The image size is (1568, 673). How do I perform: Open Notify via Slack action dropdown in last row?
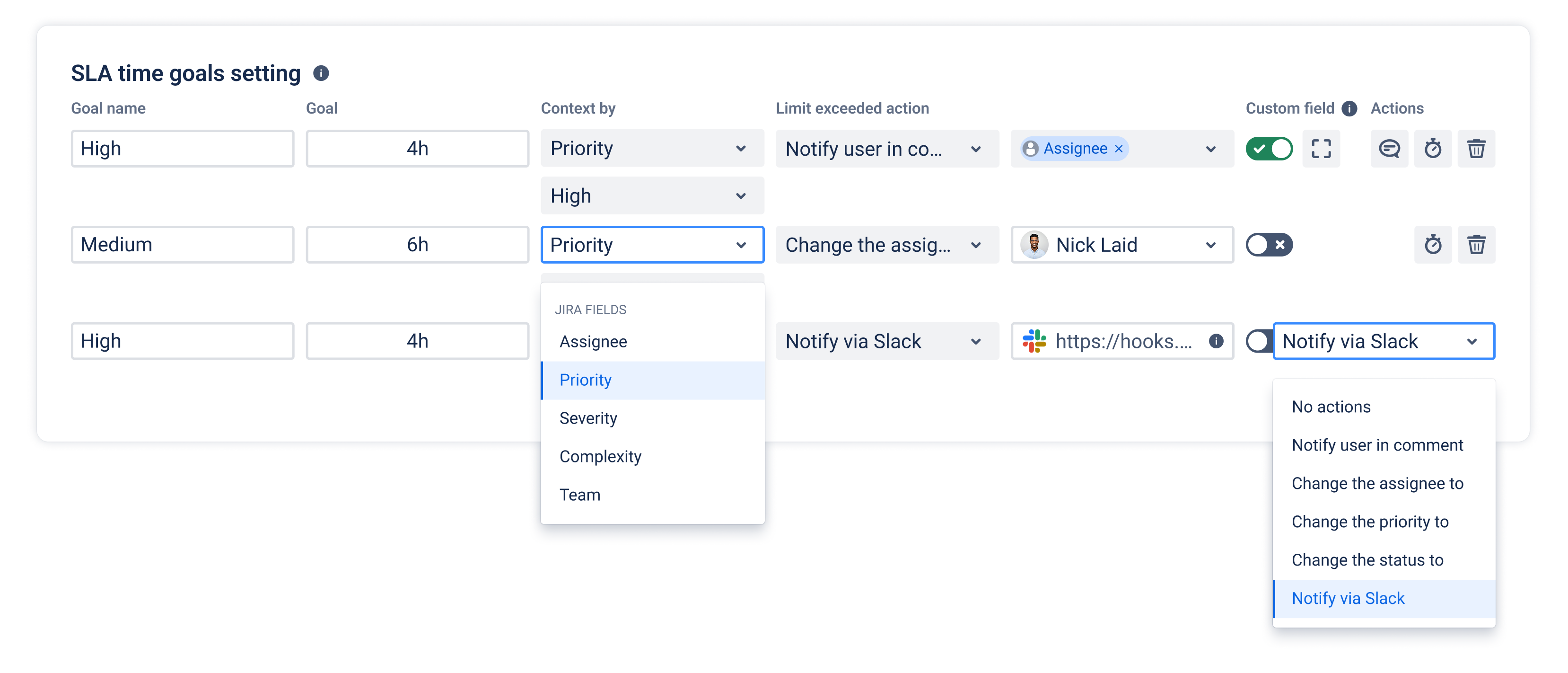tap(887, 341)
